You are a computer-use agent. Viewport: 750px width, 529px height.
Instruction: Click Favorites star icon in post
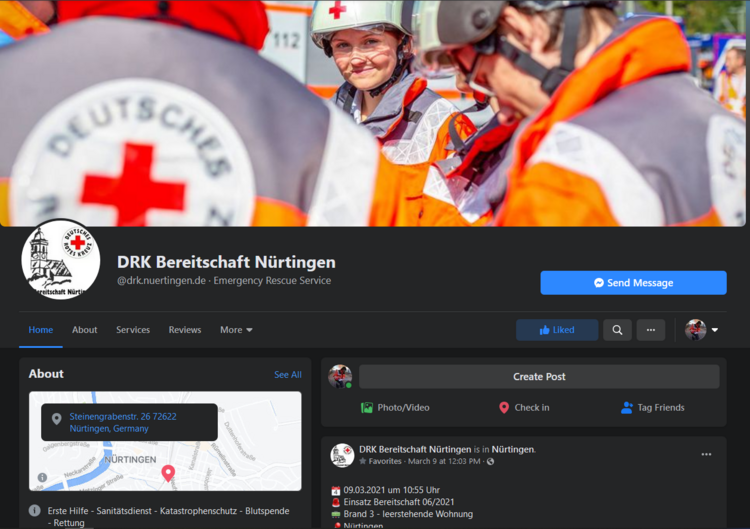pyautogui.click(x=363, y=461)
